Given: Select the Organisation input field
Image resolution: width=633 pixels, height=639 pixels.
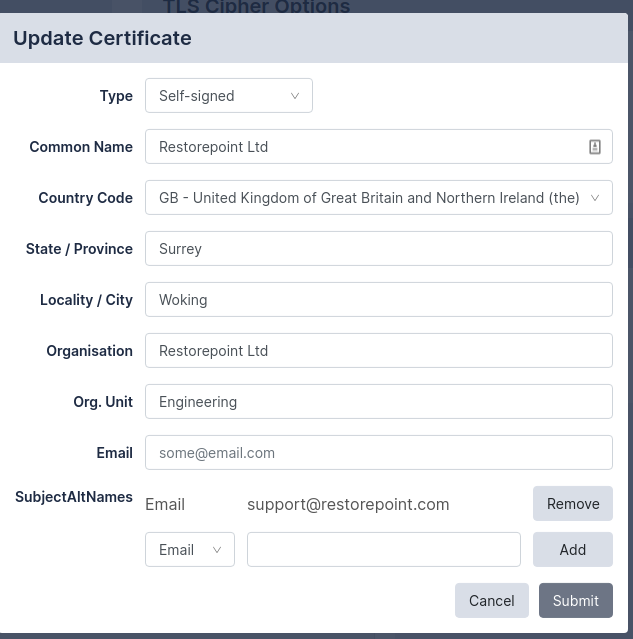Looking at the screenshot, I should click(x=378, y=351).
